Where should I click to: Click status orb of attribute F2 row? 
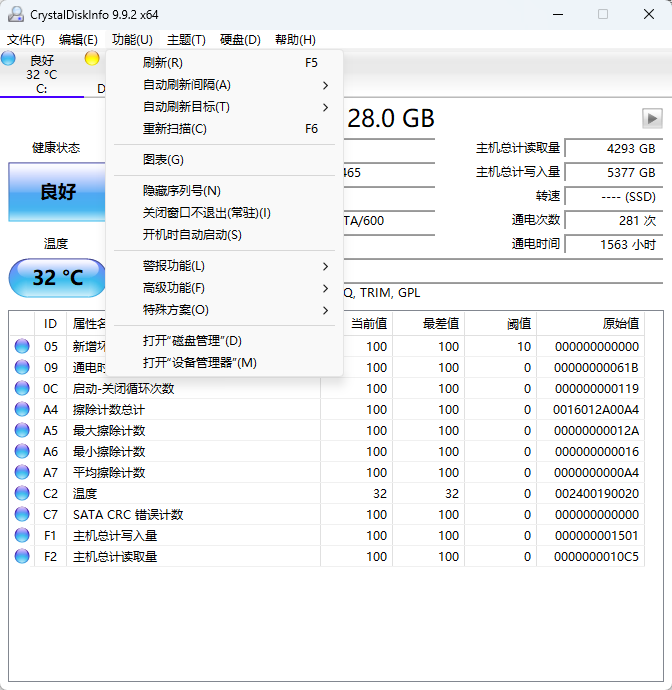[x=22, y=556]
